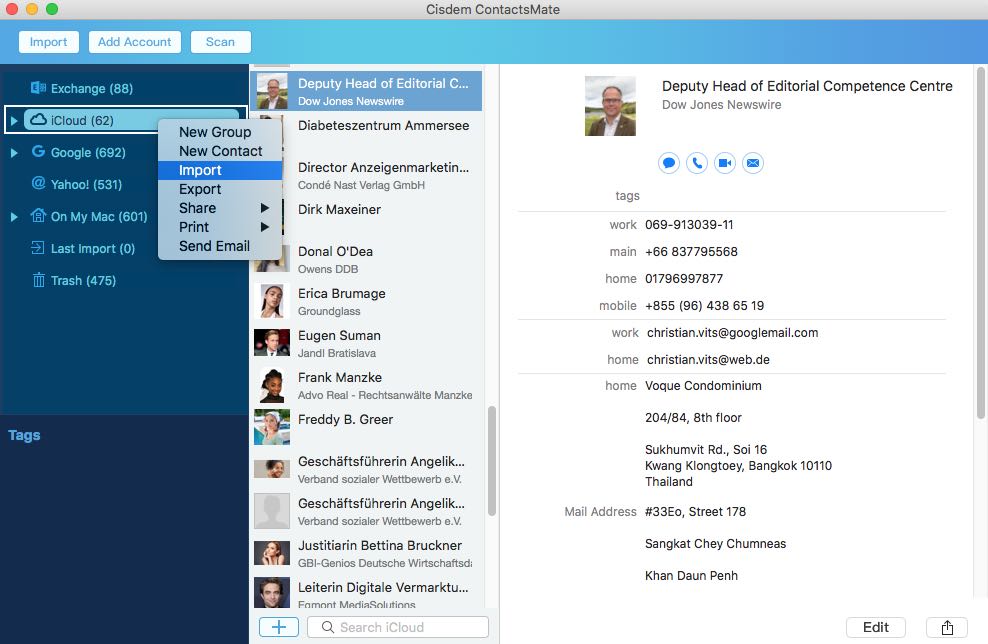Click the Justitiarin Bettina Bruckner photo

(272, 553)
